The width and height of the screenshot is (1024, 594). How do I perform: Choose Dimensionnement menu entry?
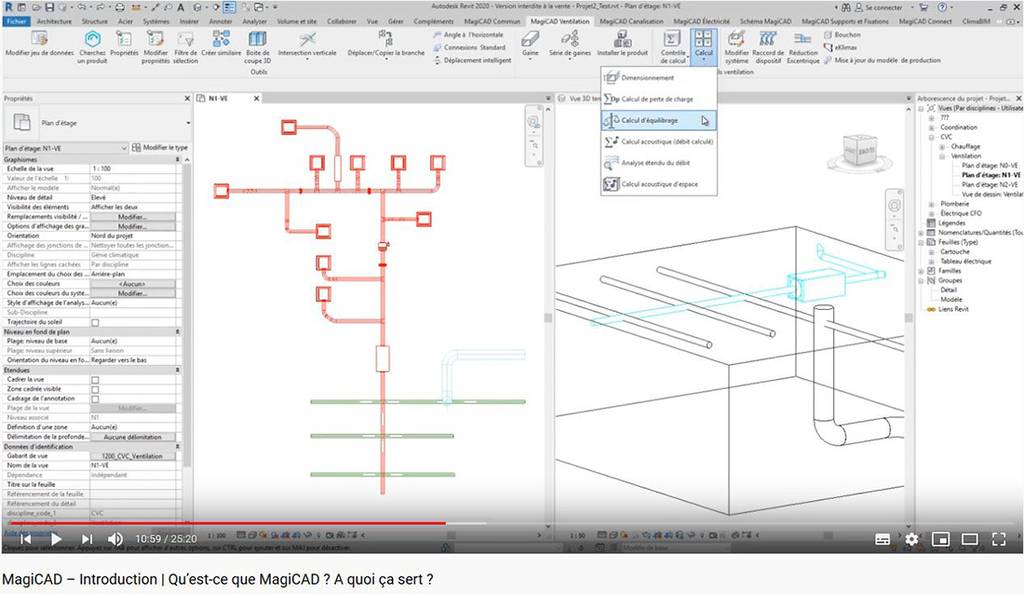(658, 78)
